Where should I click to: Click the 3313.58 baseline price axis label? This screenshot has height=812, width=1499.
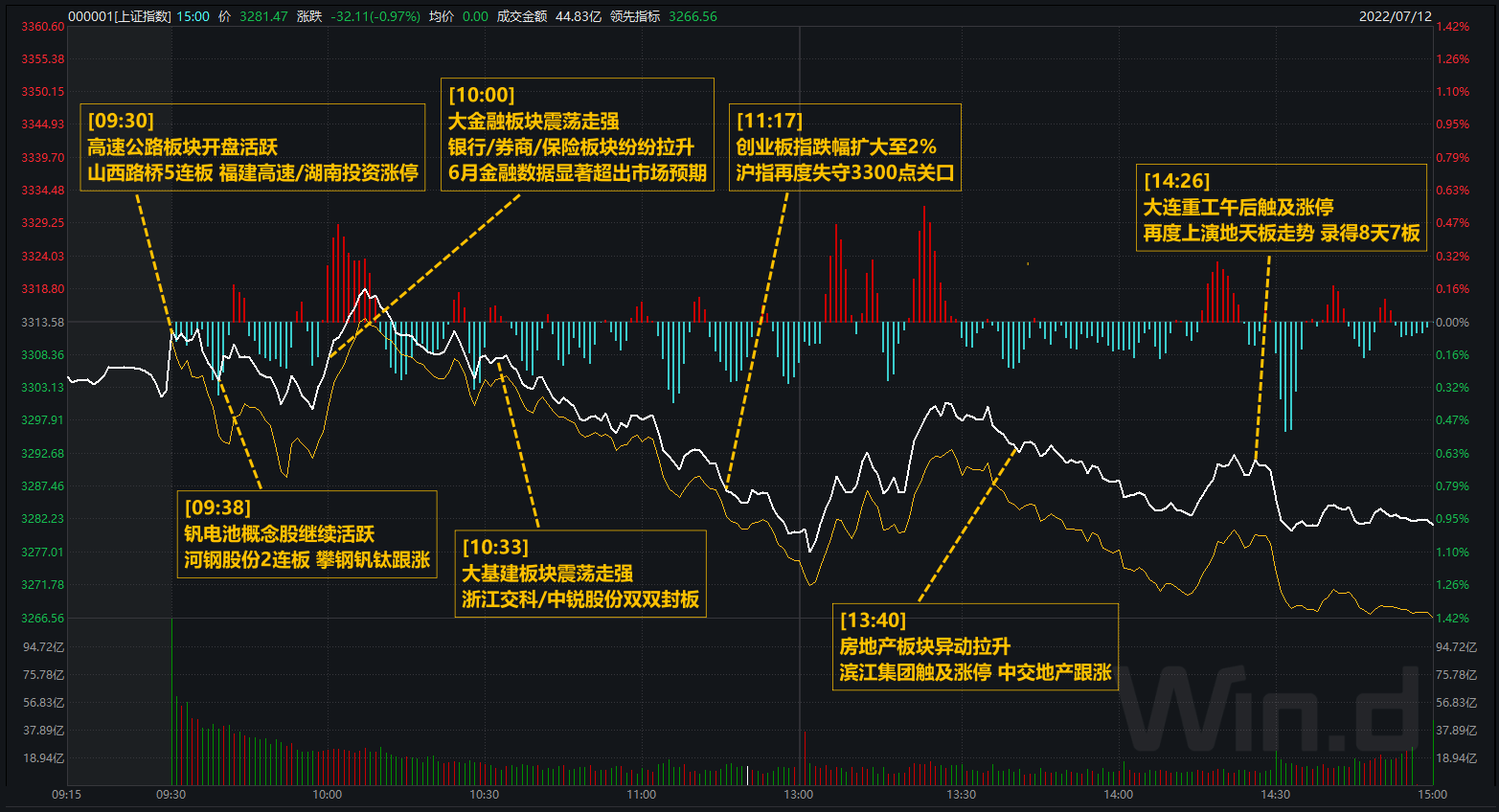(x=43, y=323)
